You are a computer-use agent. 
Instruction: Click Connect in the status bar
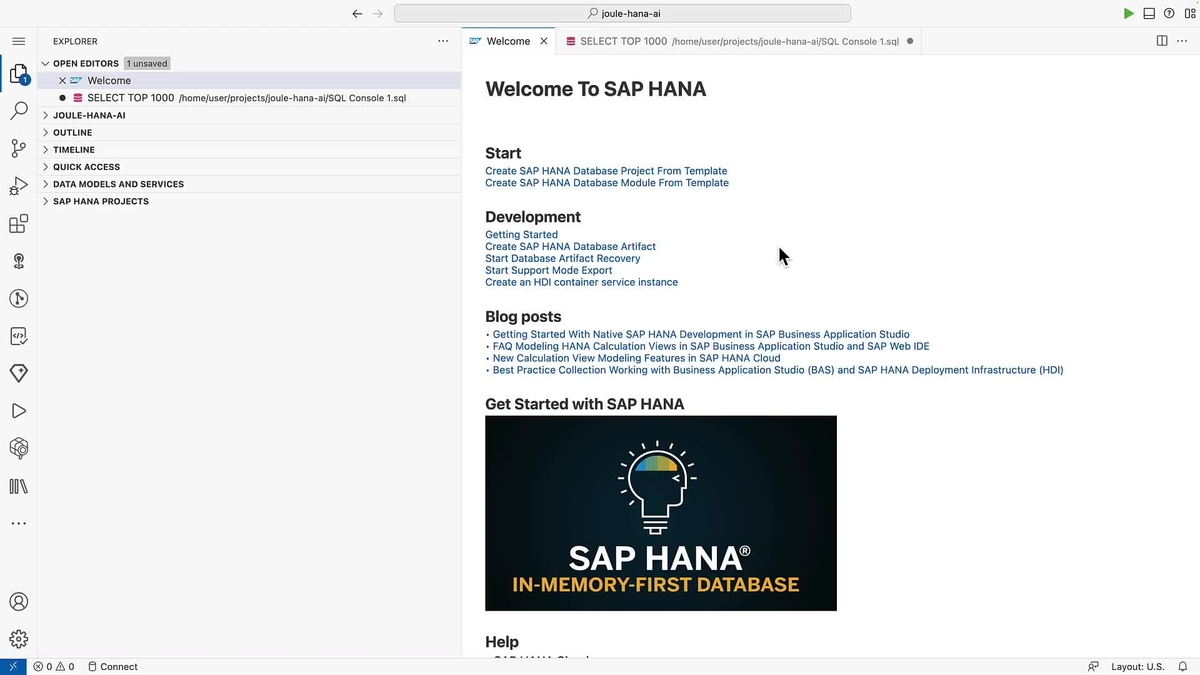tap(112, 666)
